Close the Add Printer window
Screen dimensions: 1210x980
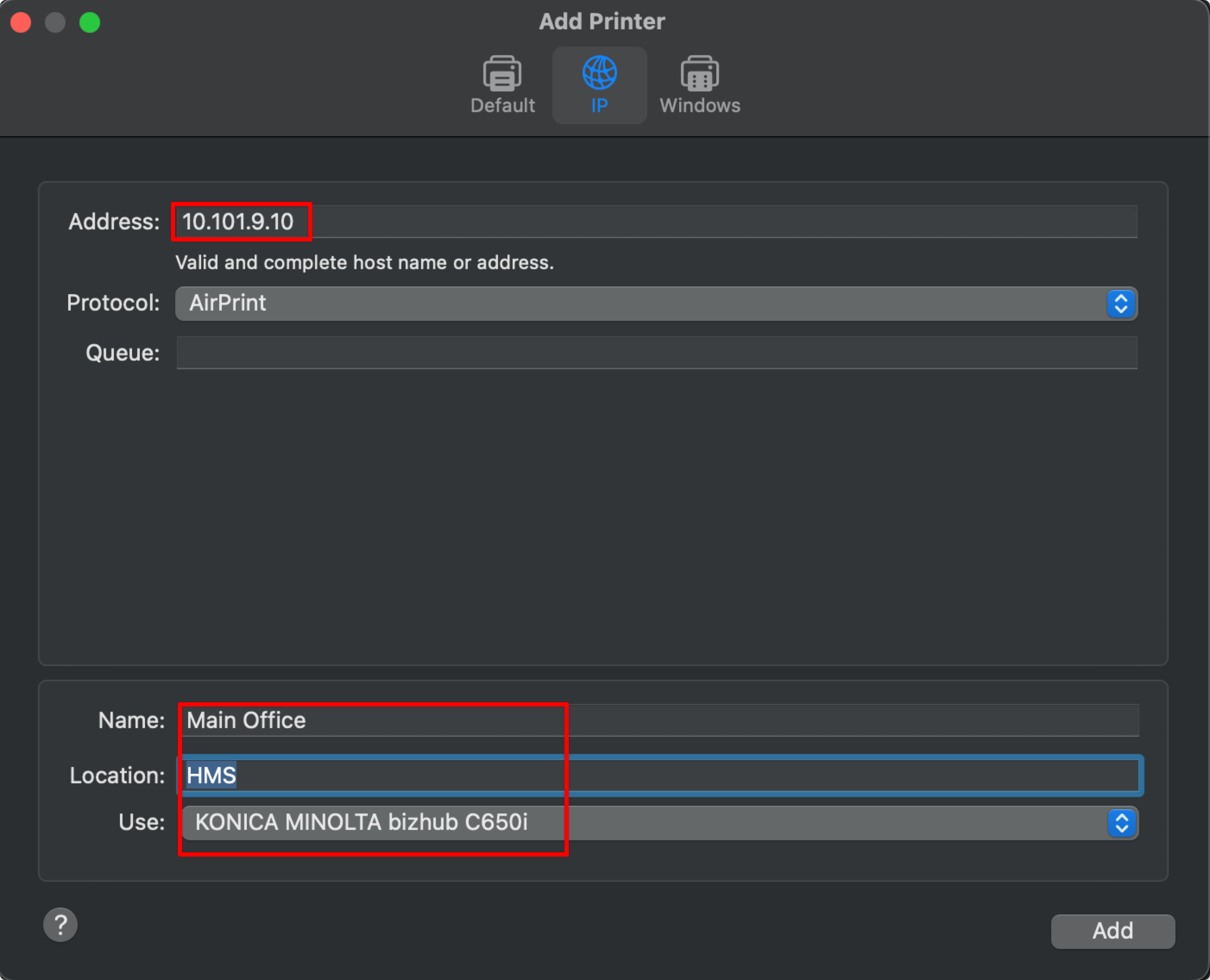(21, 22)
